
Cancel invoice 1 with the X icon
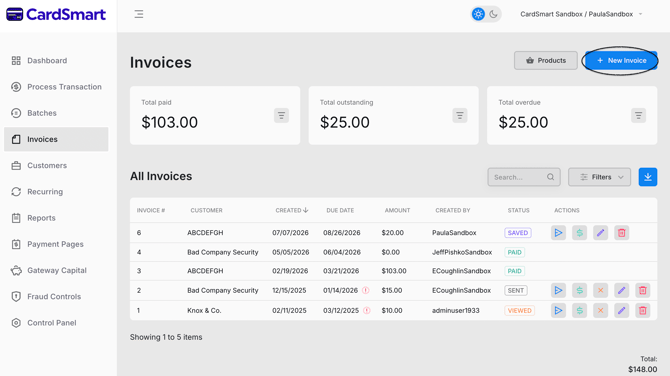point(600,311)
